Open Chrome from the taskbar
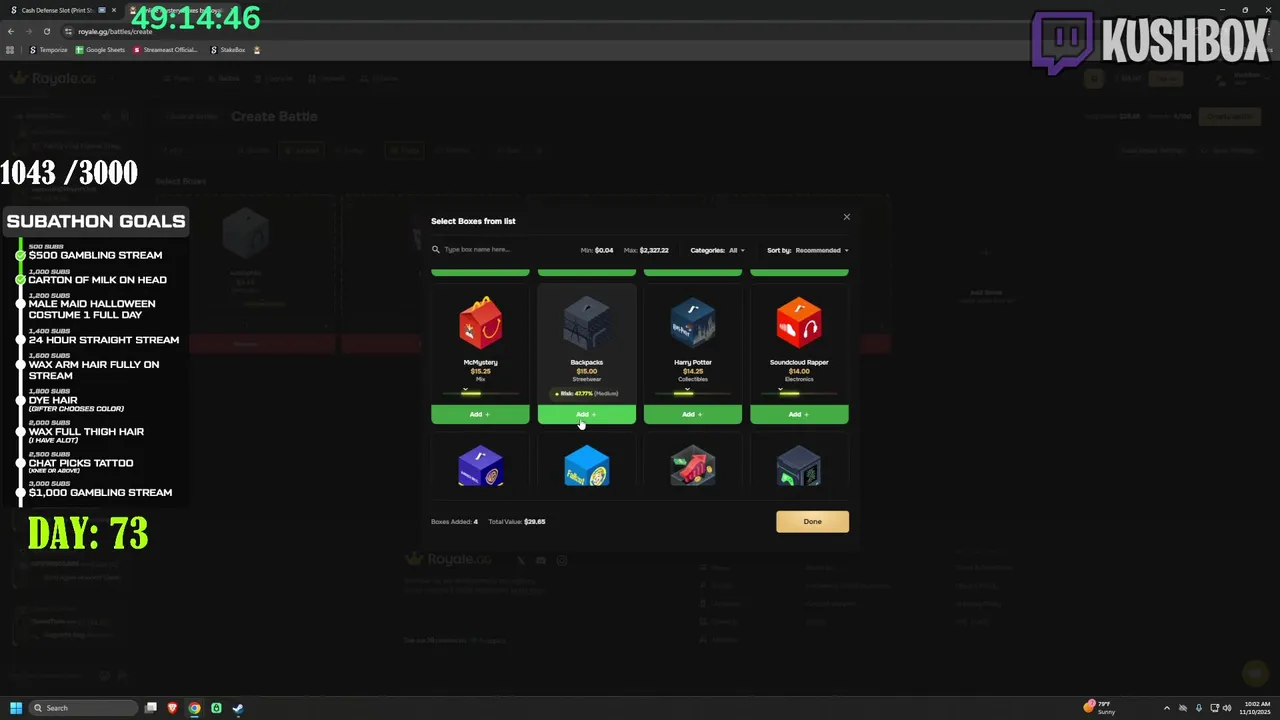This screenshot has height=720, width=1280. click(x=194, y=708)
